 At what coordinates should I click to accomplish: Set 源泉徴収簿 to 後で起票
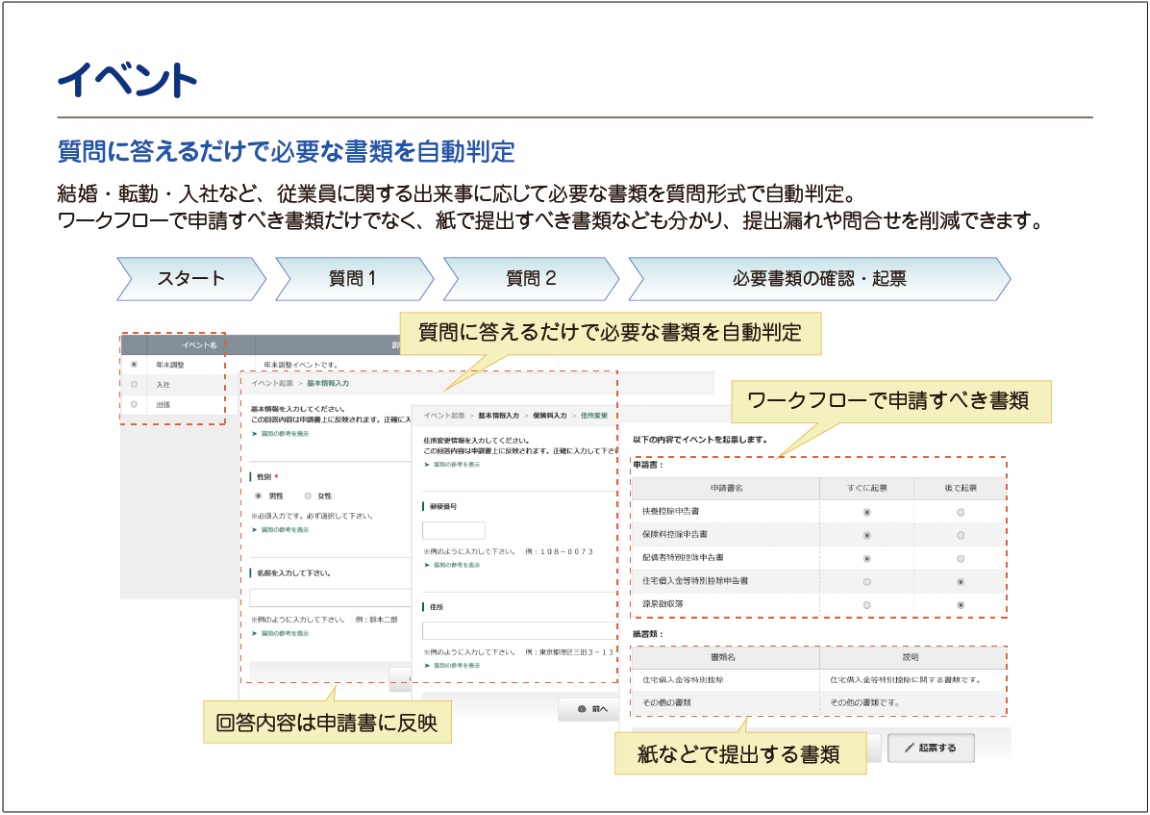[960, 605]
